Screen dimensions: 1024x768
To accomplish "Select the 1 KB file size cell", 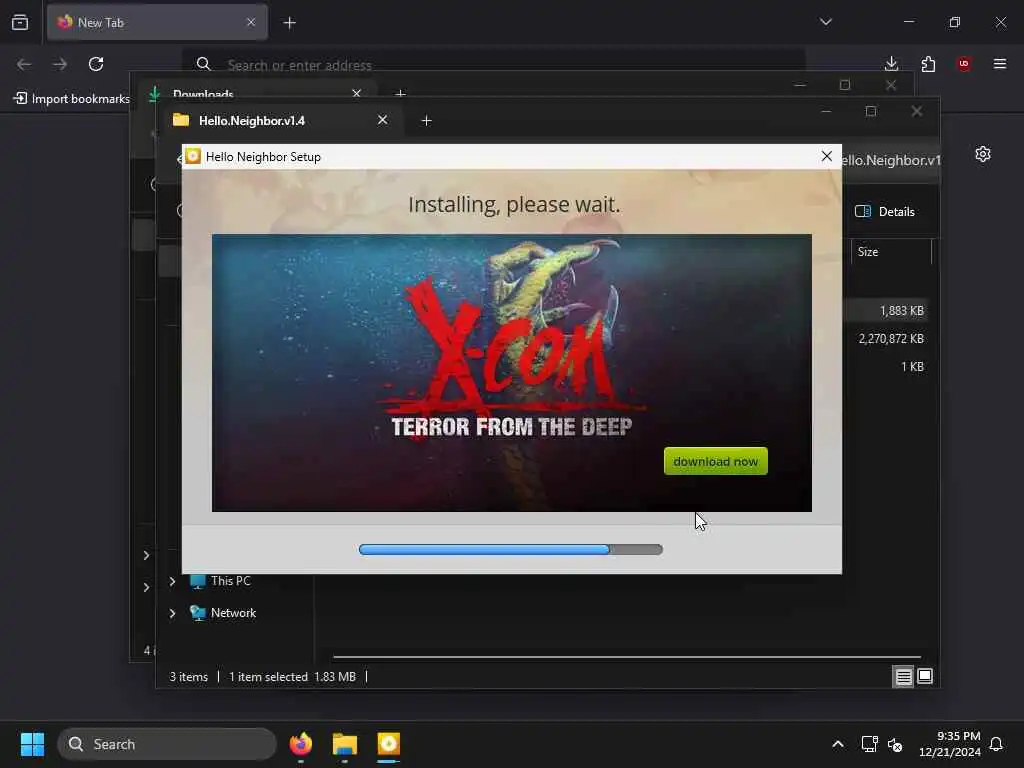I will coord(912,366).
